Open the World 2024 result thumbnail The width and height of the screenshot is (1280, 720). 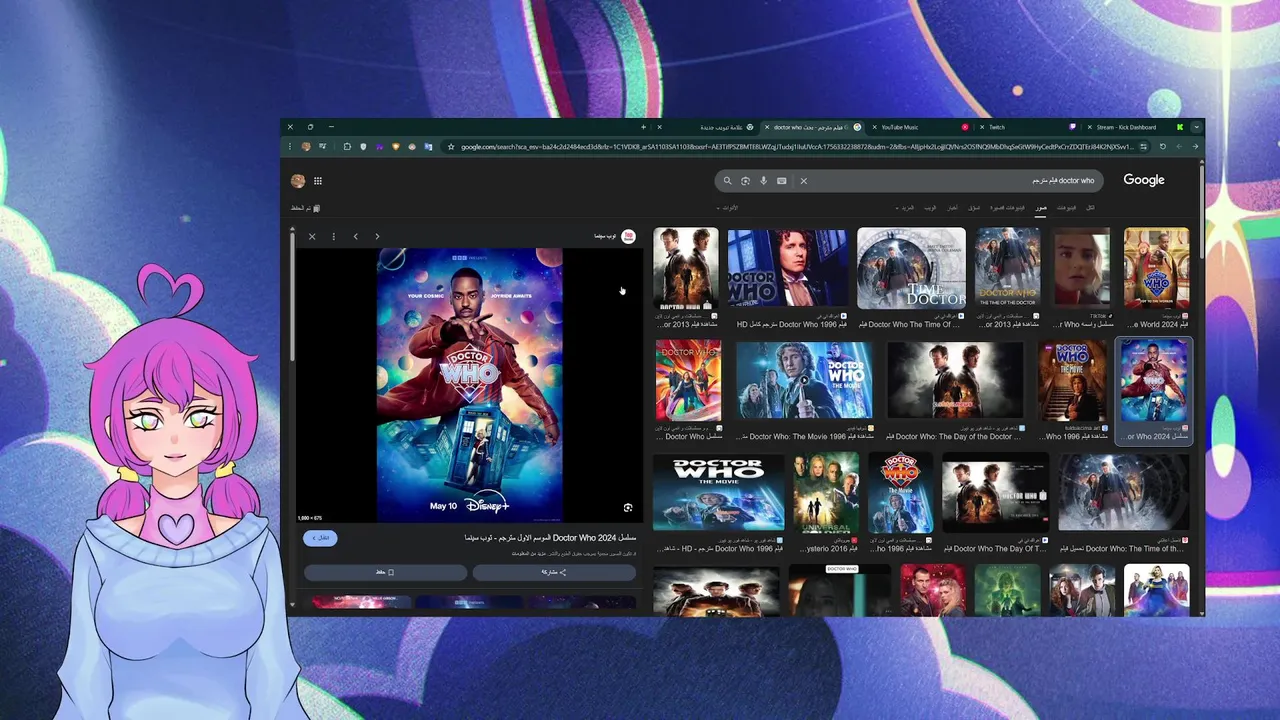1156,268
